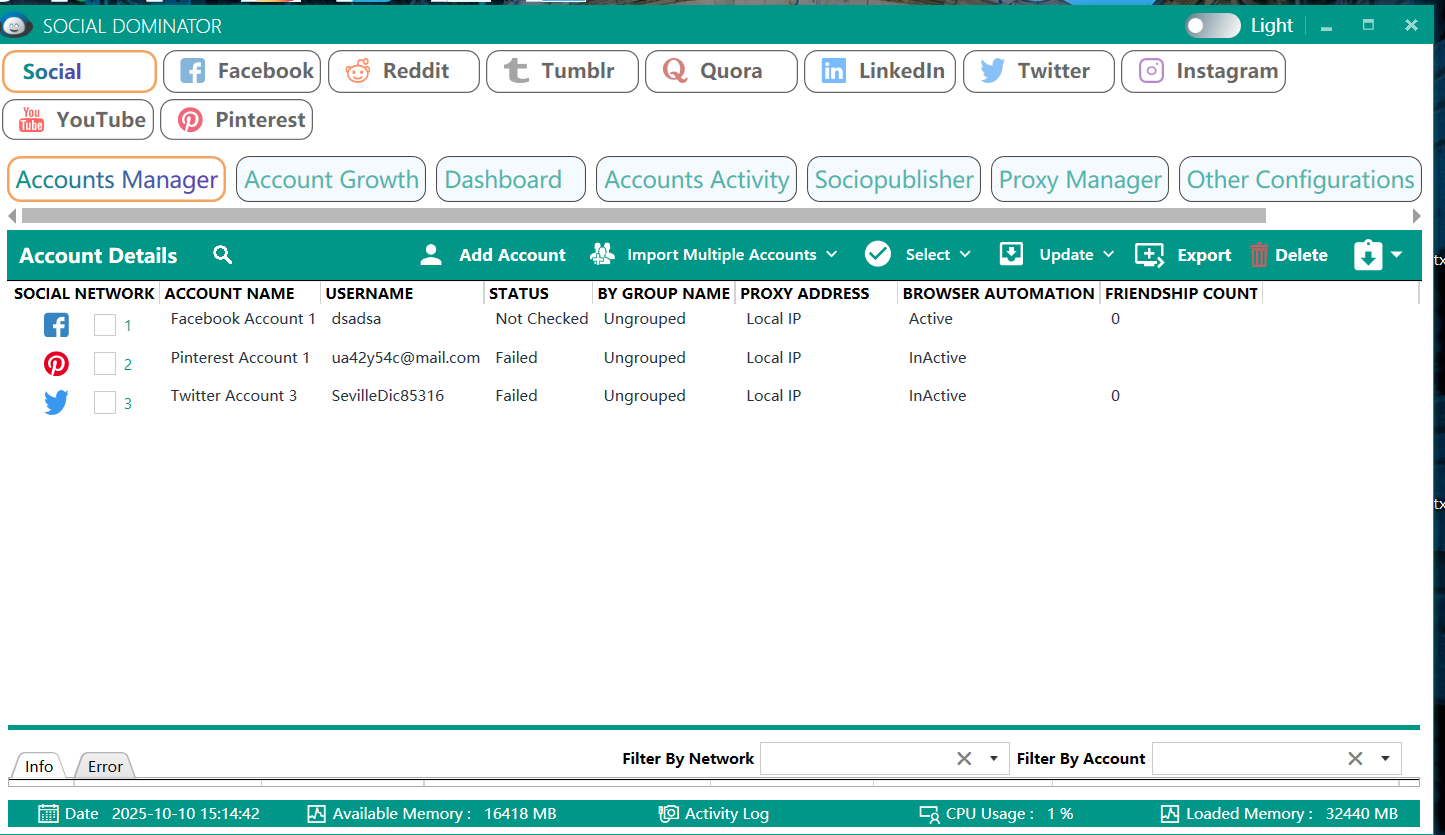Expand Import Multiple Accounts dropdown
This screenshot has width=1445, height=835.
[831, 255]
